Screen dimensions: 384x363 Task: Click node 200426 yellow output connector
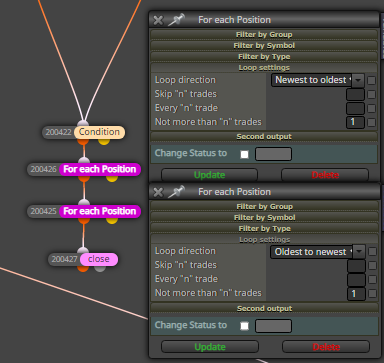coord(112,178)
